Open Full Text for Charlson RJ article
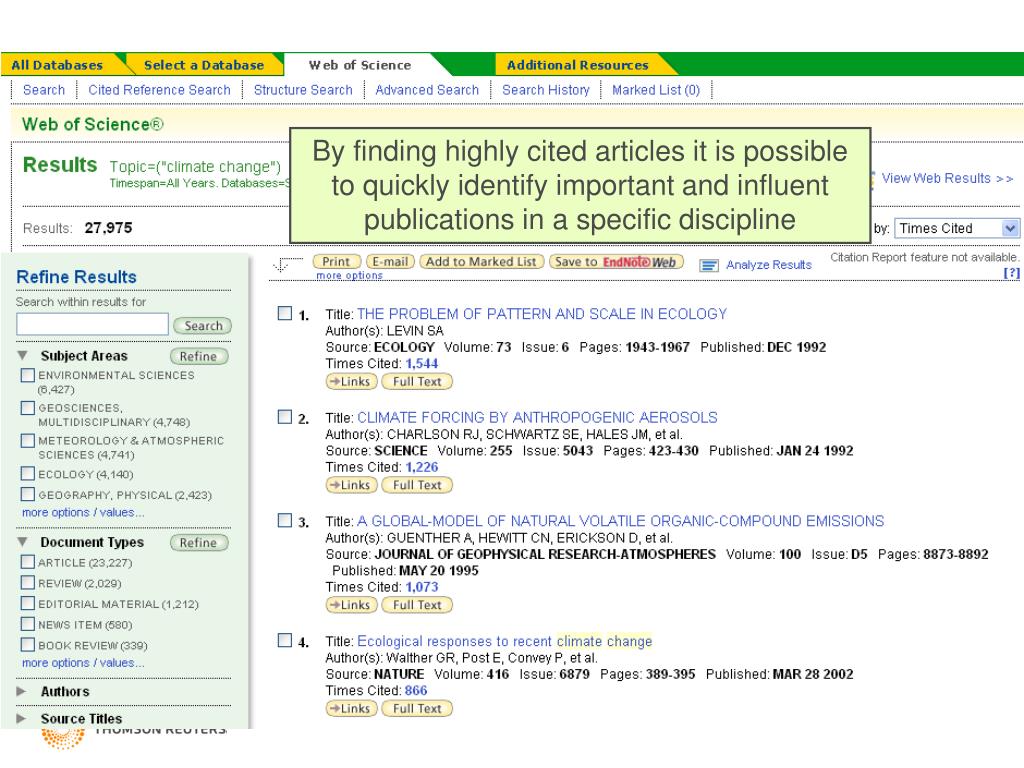Screen dimensions: 1024x768 coord(417,485)
